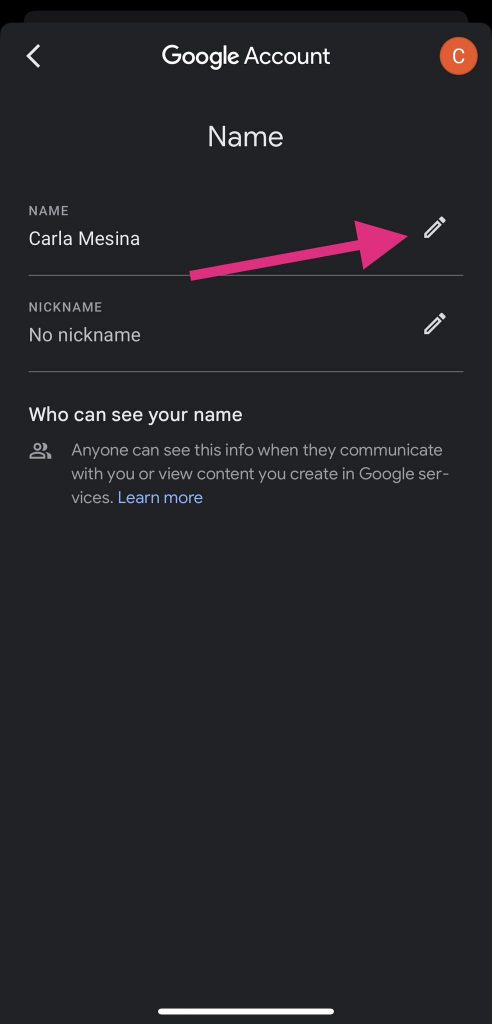Image resolution: width=492 pixels, height=1024 pixels.
Task: Click the NICKNAME field label
Action: [65, 307]
